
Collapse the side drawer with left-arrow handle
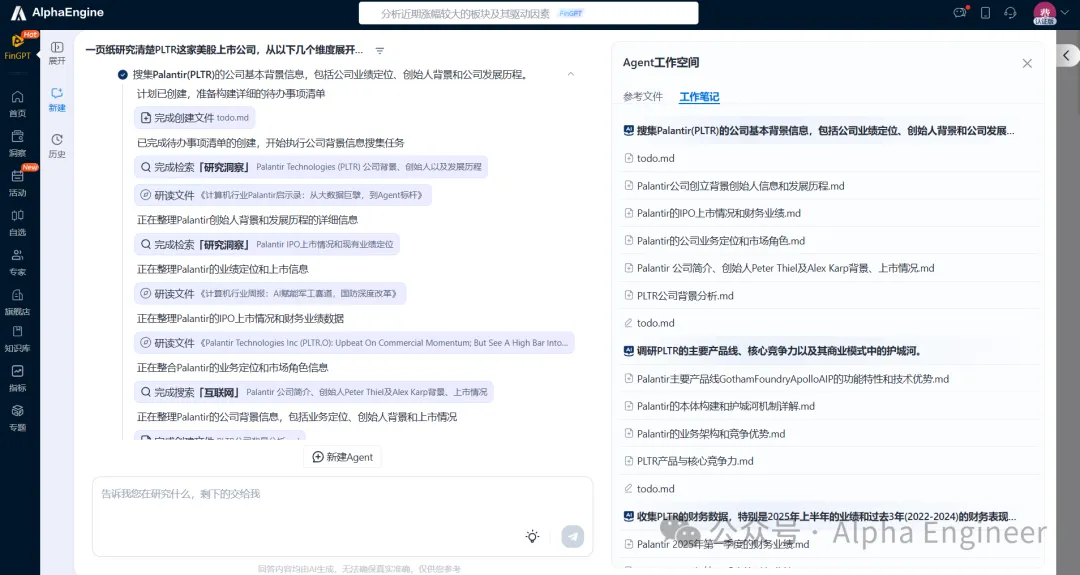pos(1067,56)
